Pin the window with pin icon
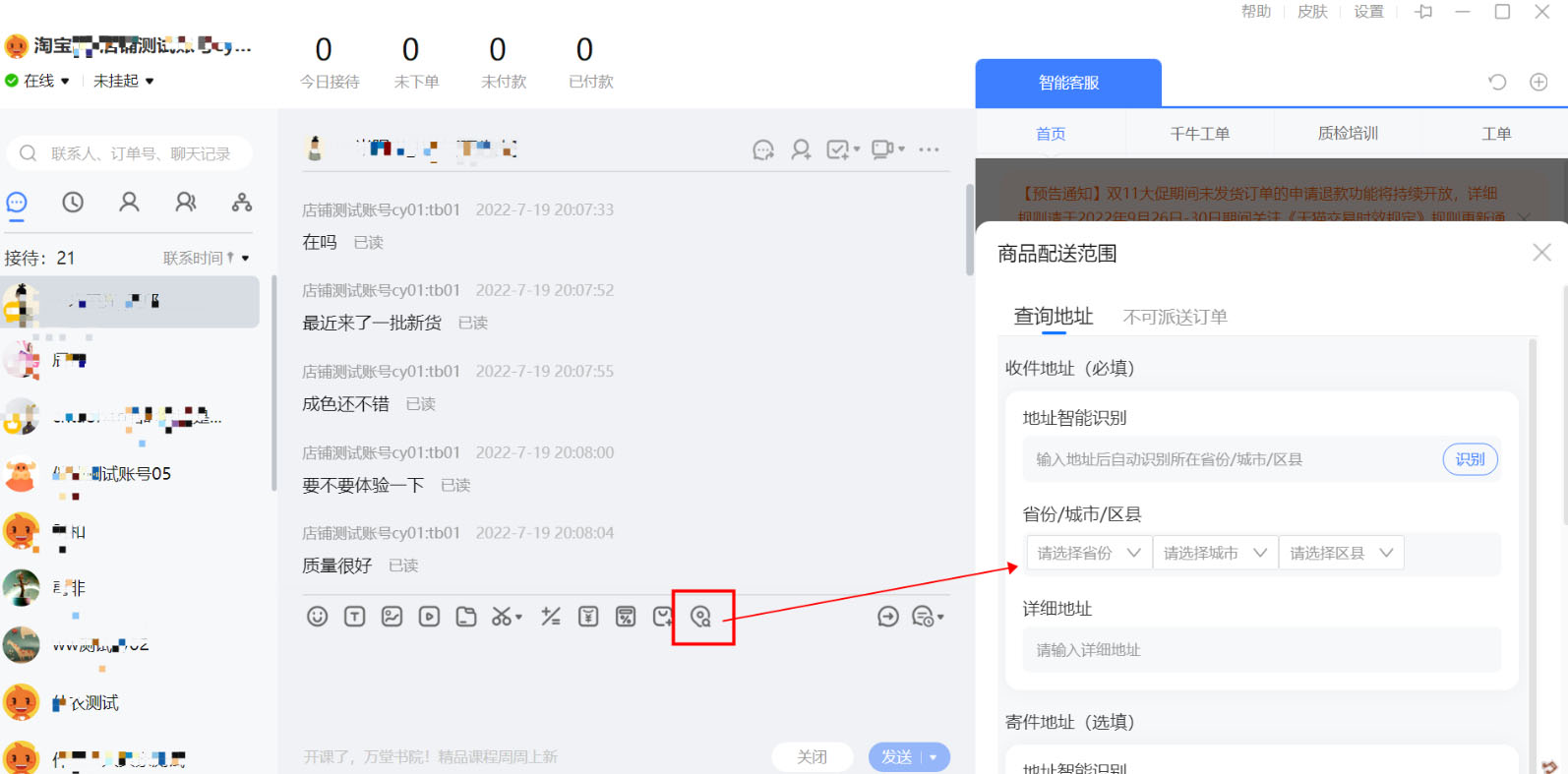The height and width of the screenshot is (774, 1568). pos(1423,12)
